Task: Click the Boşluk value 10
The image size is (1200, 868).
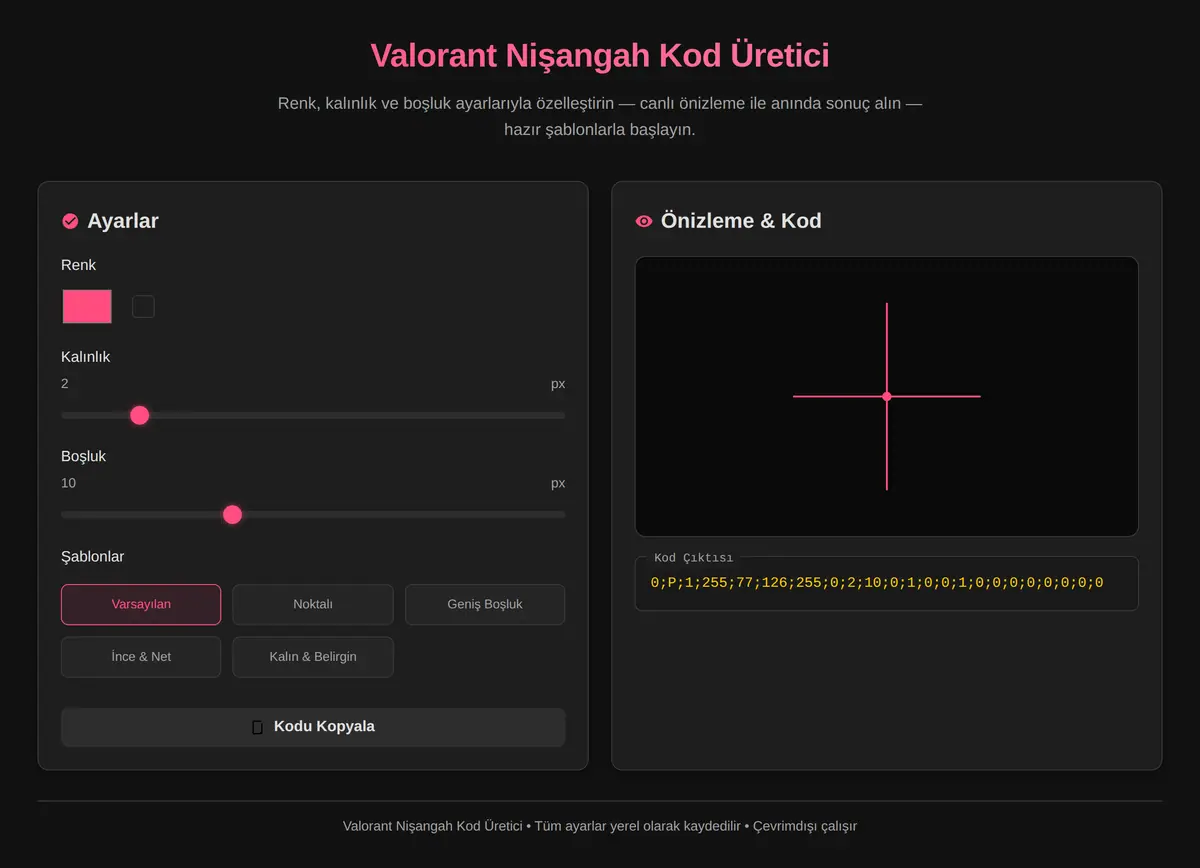Action: click(68, 483)
